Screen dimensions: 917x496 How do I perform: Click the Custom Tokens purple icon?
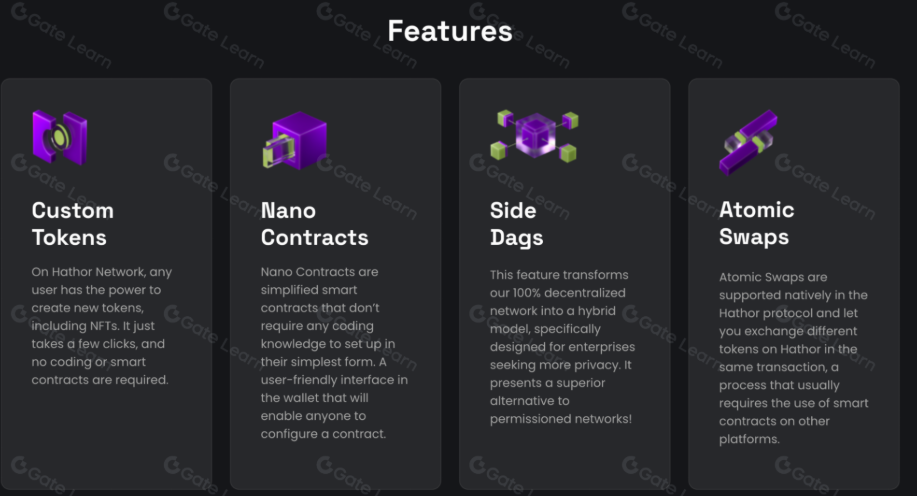pyautogui.click(x=59, y=136)
